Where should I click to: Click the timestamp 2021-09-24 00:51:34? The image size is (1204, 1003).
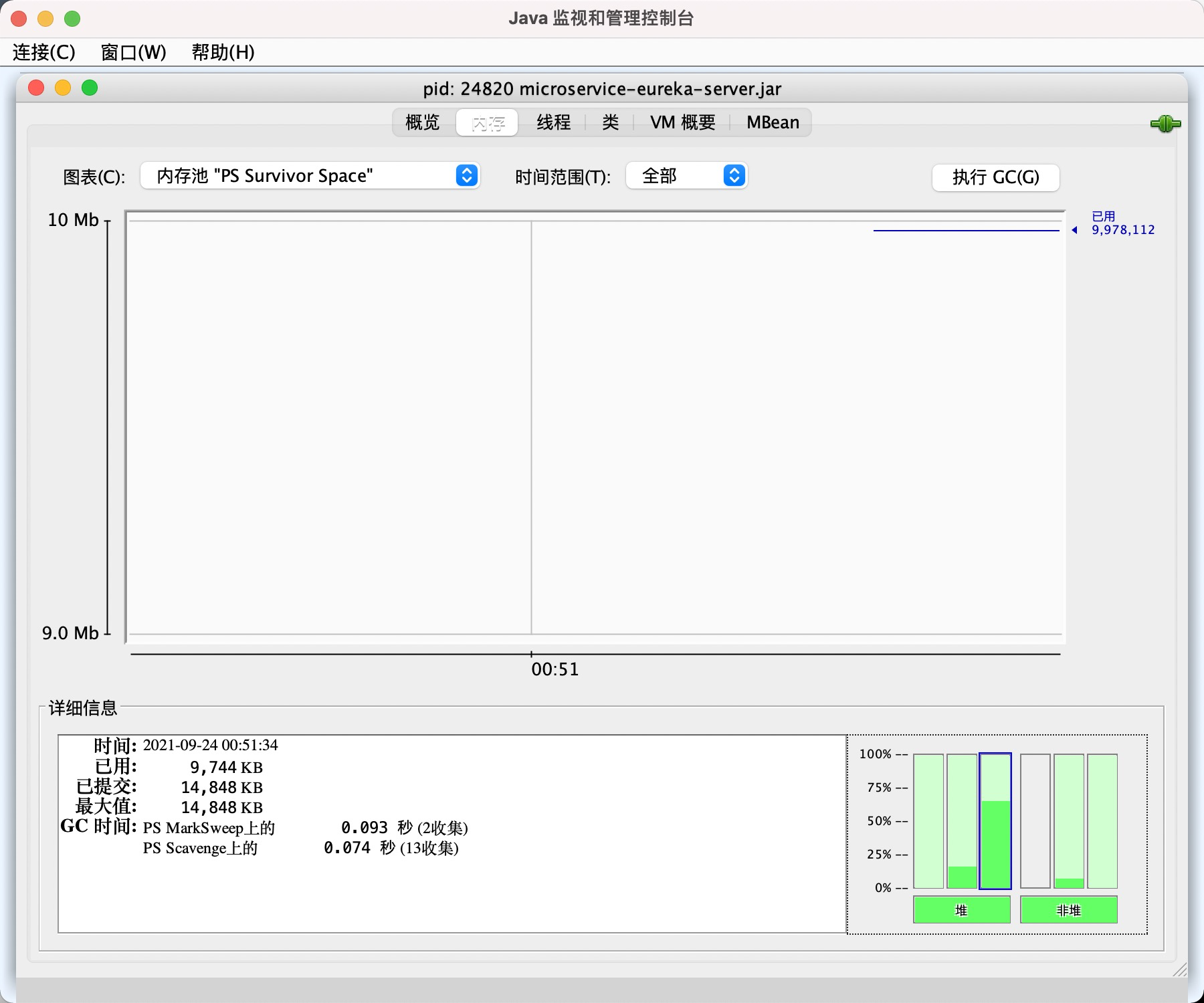[211, 745]
